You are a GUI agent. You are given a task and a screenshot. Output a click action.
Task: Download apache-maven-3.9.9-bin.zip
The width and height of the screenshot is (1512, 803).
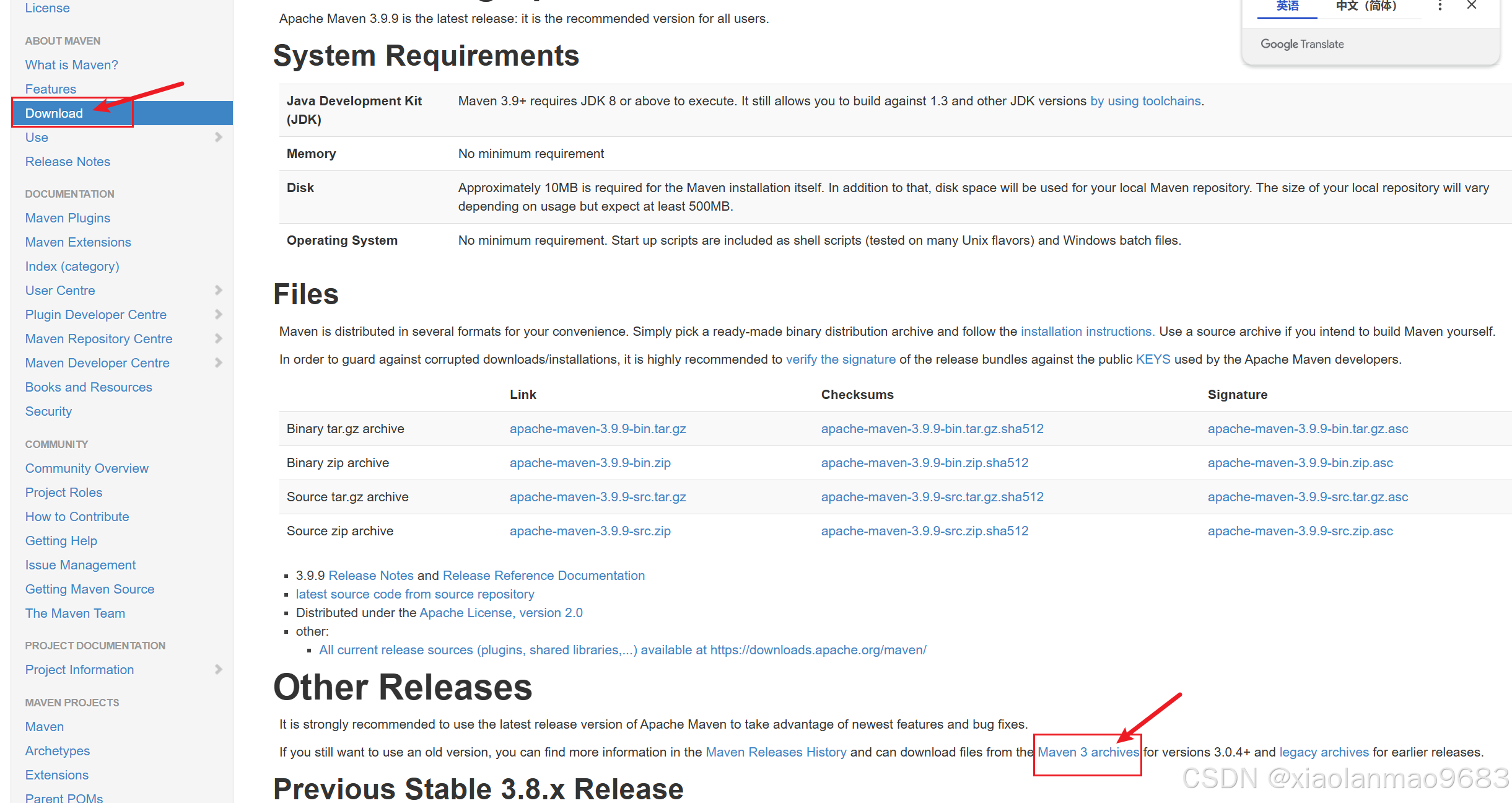coord(590,463)
